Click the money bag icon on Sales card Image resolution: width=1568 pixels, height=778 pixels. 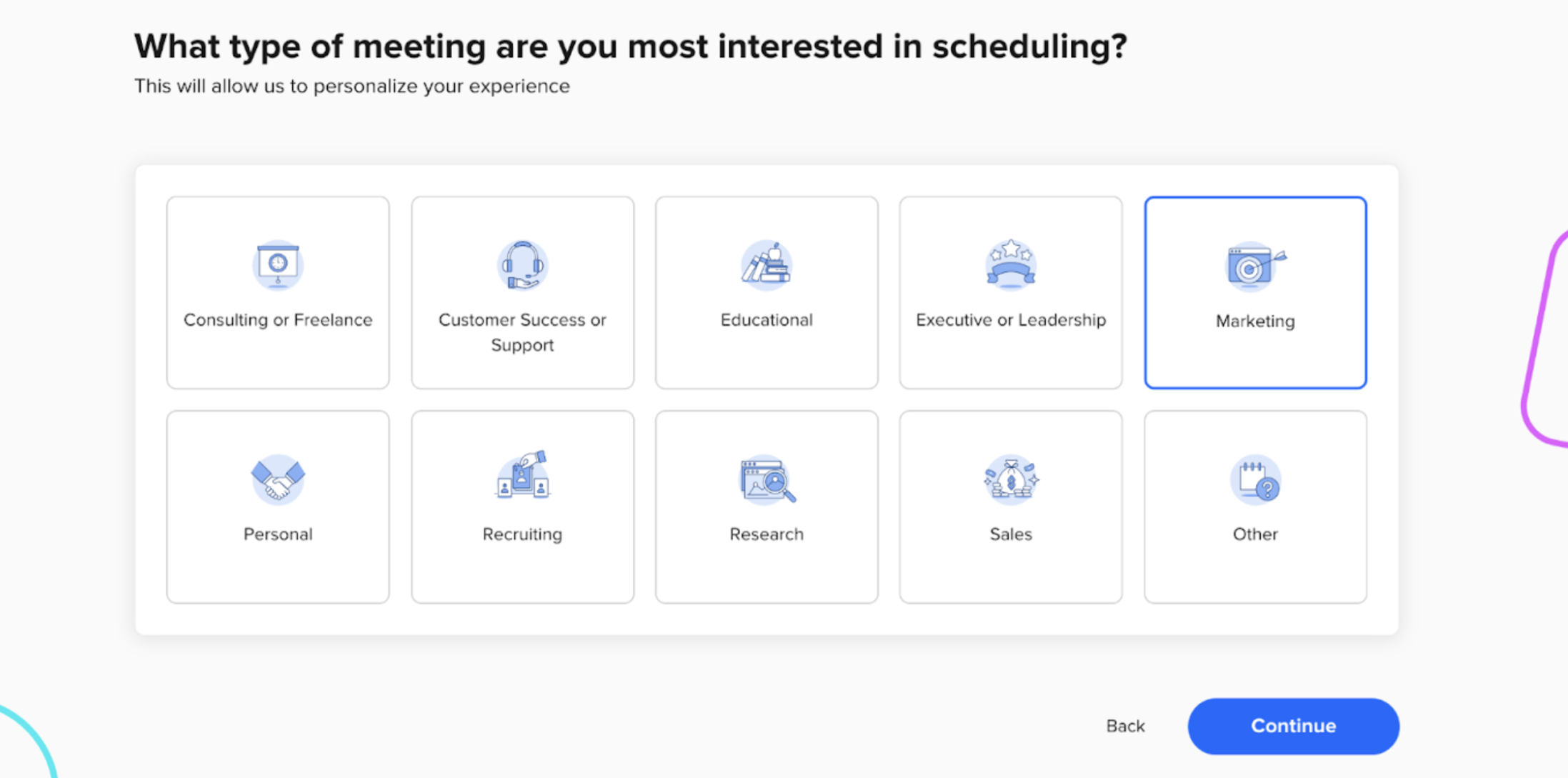click(1010, 479)
